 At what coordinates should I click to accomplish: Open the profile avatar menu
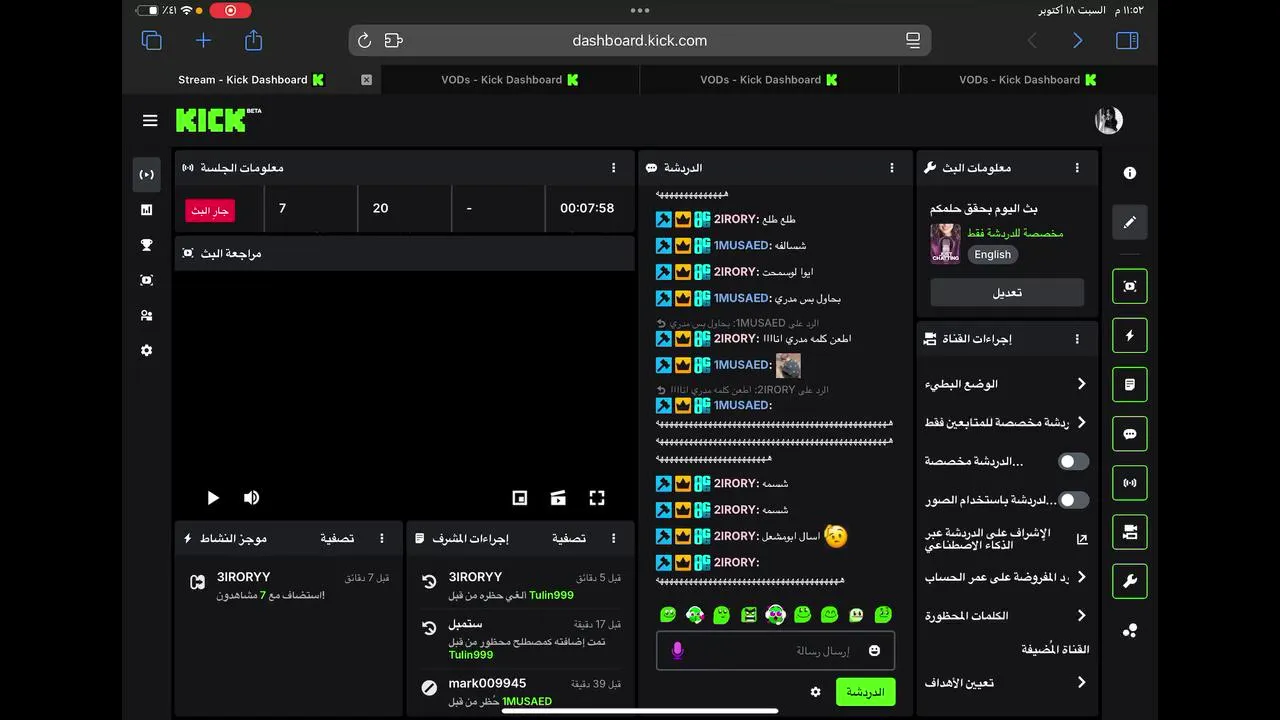pos(1108,120)
